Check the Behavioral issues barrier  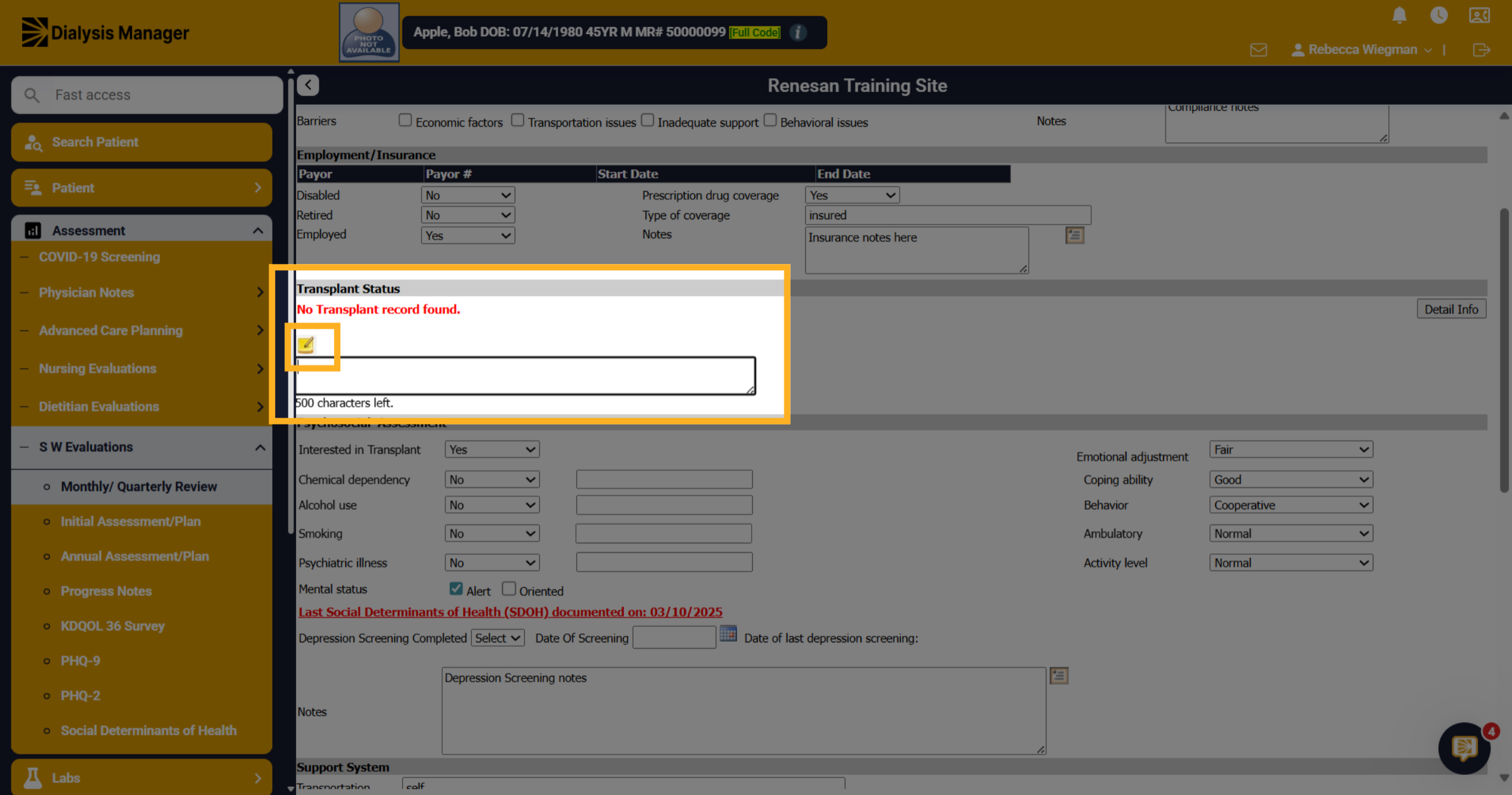pos(770,120)
